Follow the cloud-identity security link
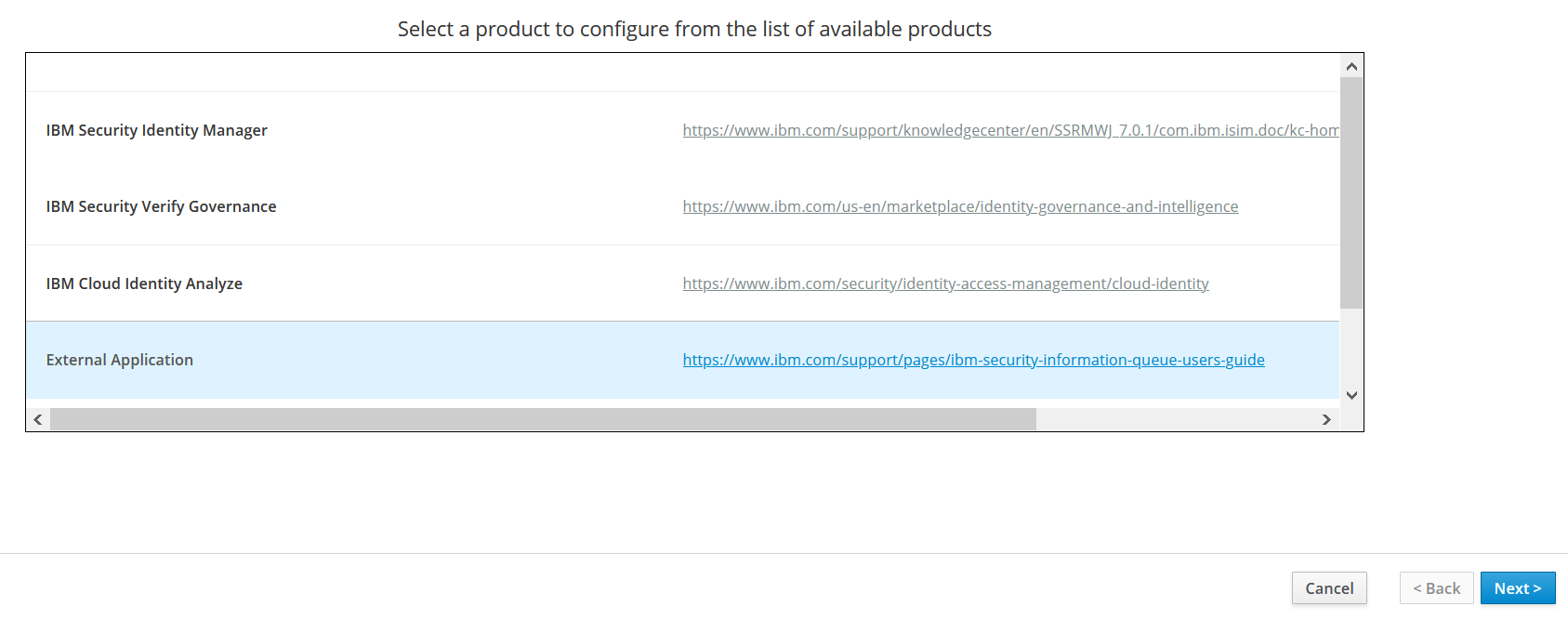Viewport: 1568px width, 620px height. [945, 284]
